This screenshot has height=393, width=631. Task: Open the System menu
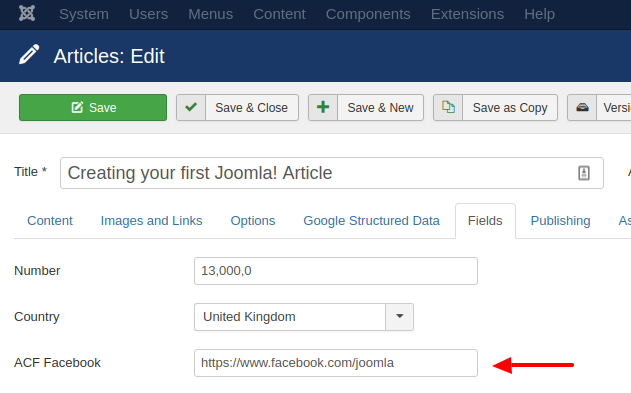(84, 14)
